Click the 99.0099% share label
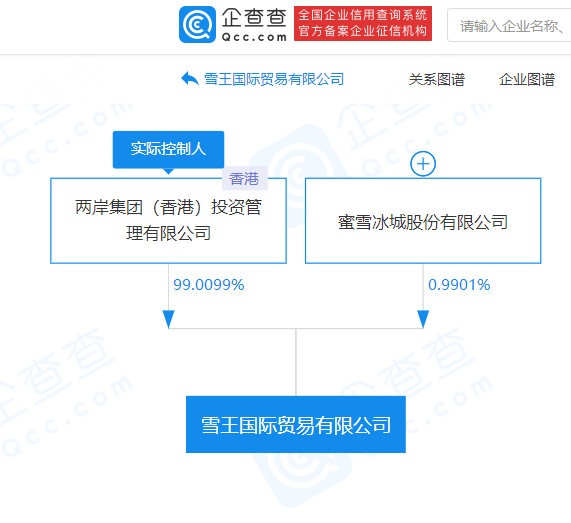 (x=209, y=285)
